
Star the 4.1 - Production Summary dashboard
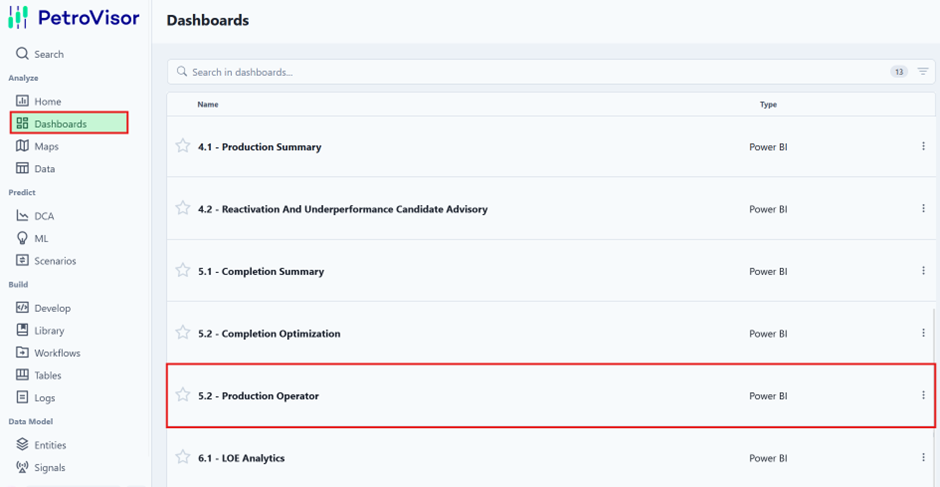[183, 146]
